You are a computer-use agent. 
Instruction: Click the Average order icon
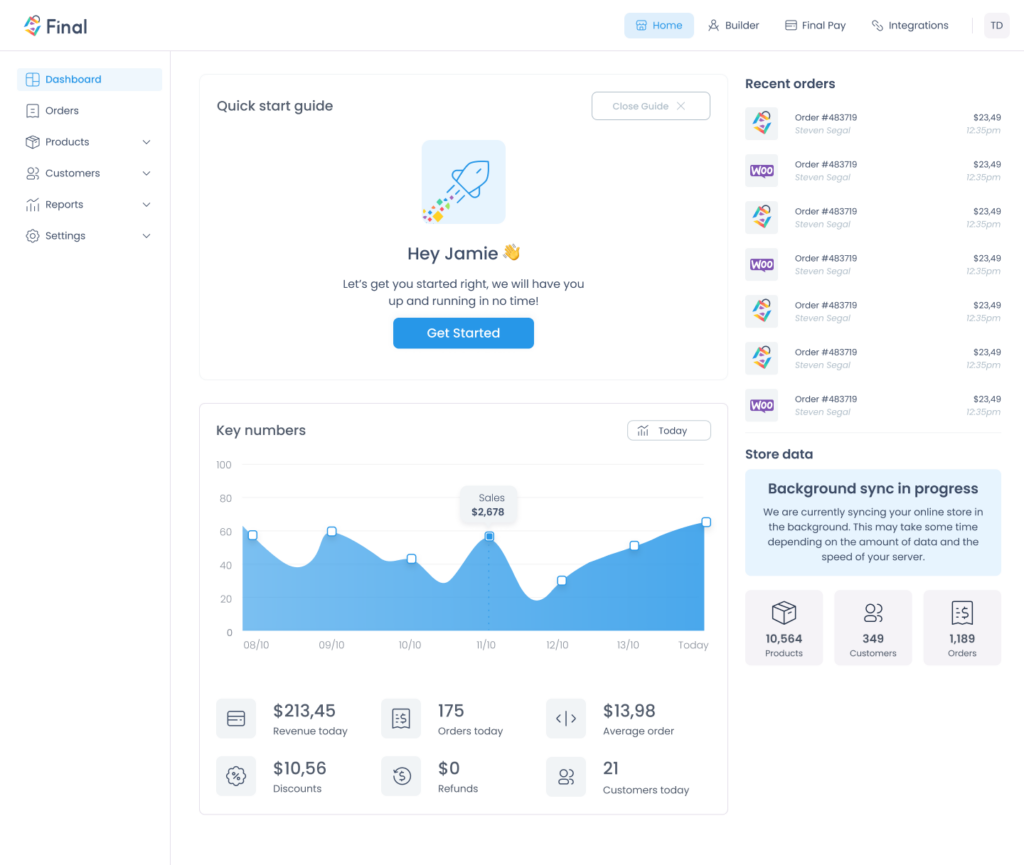[x=566, y=719]
